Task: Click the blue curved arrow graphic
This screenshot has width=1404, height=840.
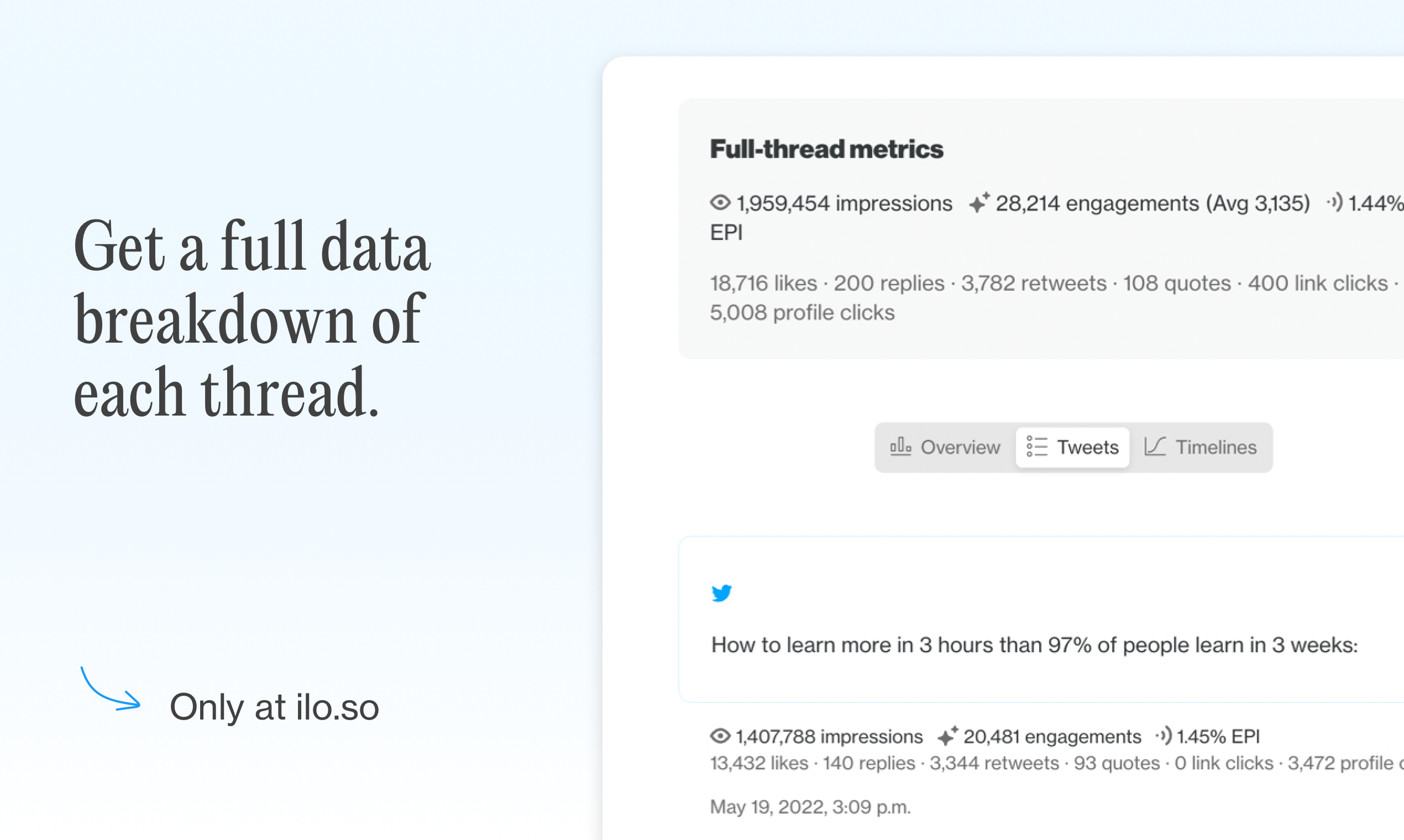Action: (111, 688)
